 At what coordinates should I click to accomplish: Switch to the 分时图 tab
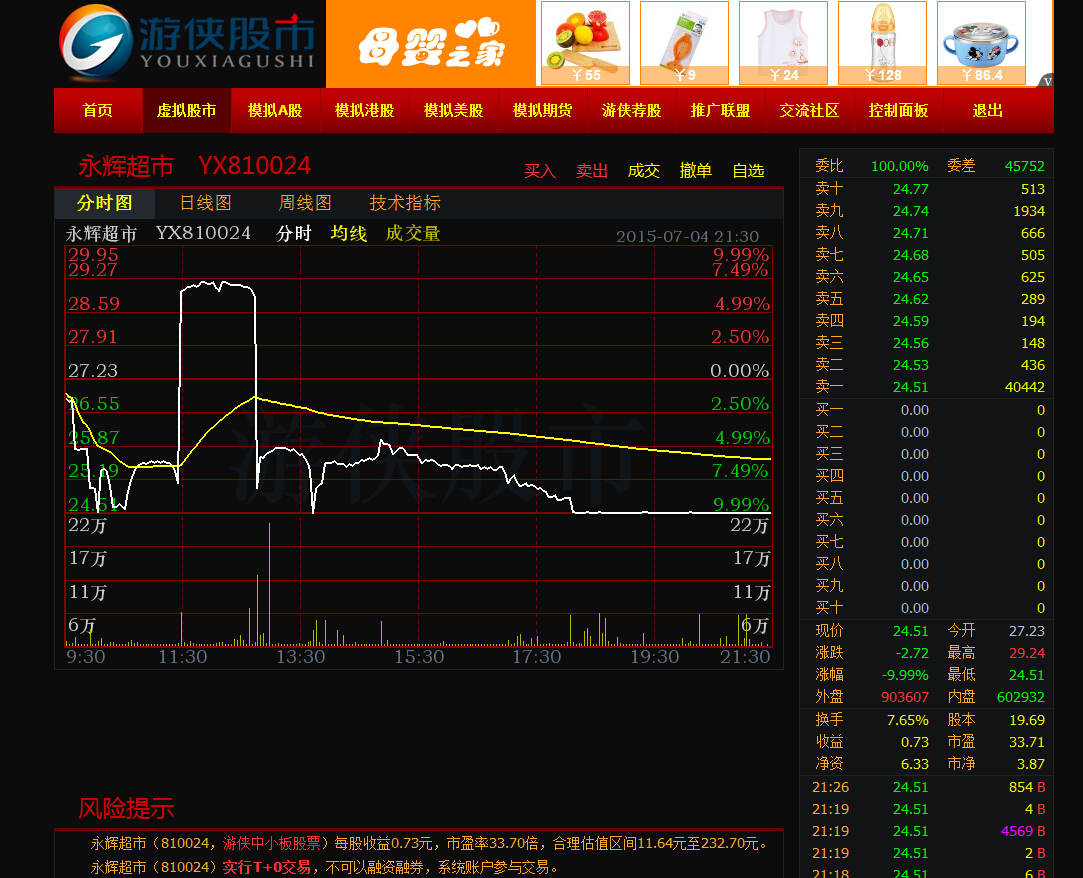tap(104, 203)
